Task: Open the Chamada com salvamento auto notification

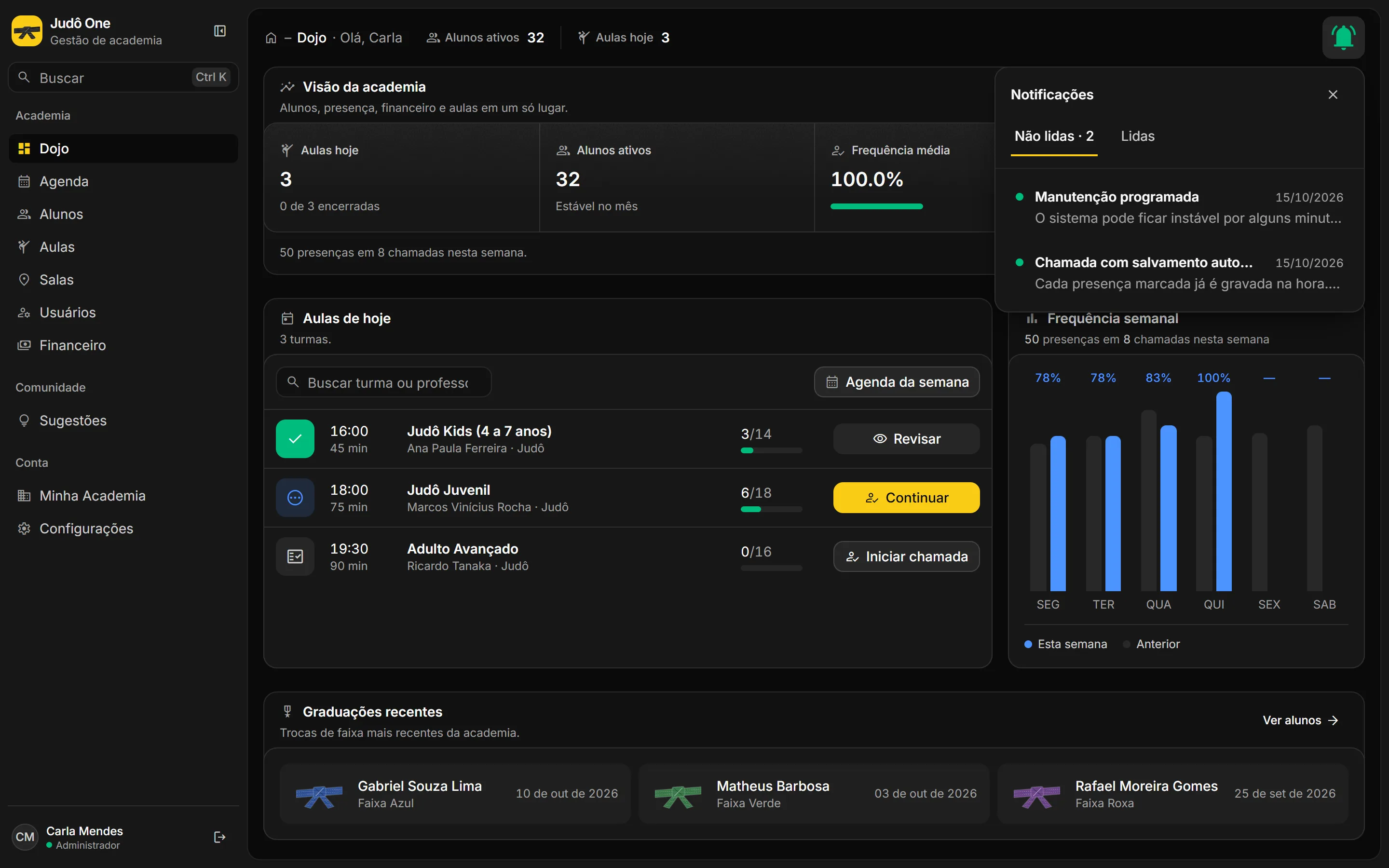Action: pyautogui.click(x=1180, y=272)
